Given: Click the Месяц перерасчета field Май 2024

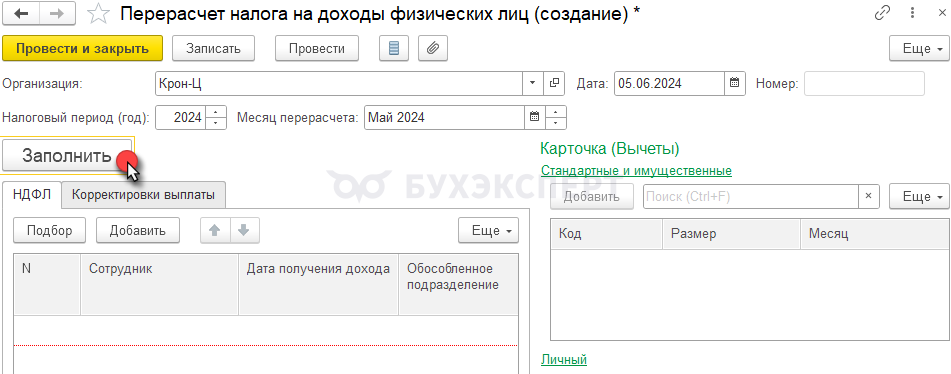Looking at the screenshot, I should coord(445,118).
